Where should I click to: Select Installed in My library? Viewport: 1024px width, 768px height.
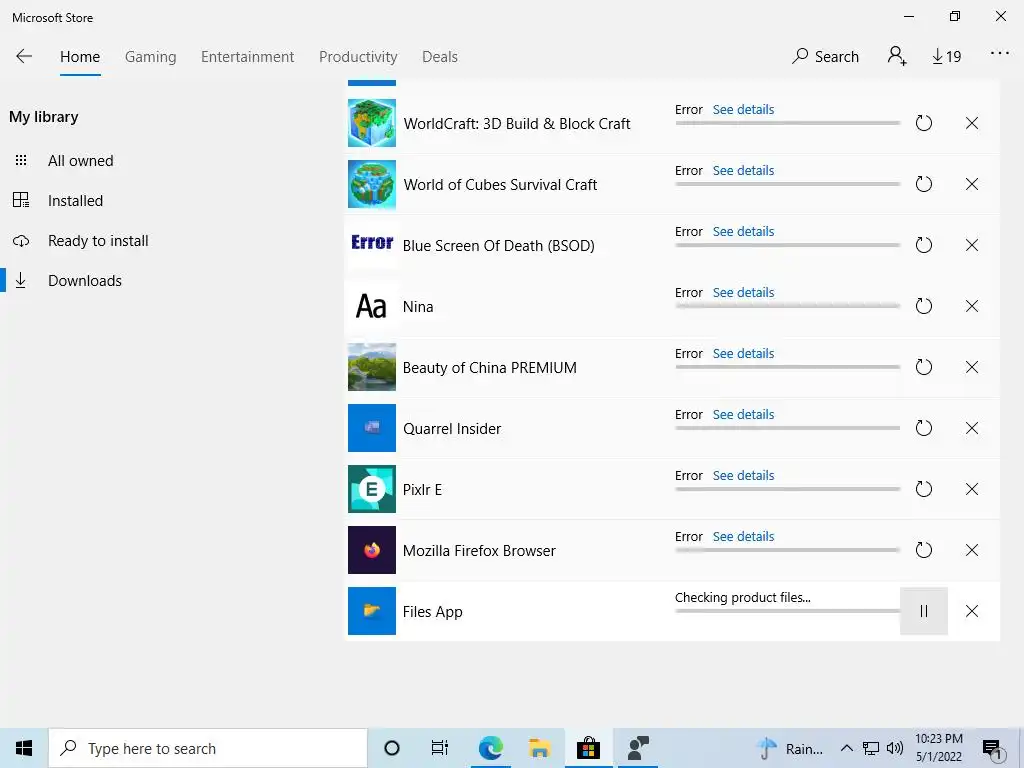point(75,200)
